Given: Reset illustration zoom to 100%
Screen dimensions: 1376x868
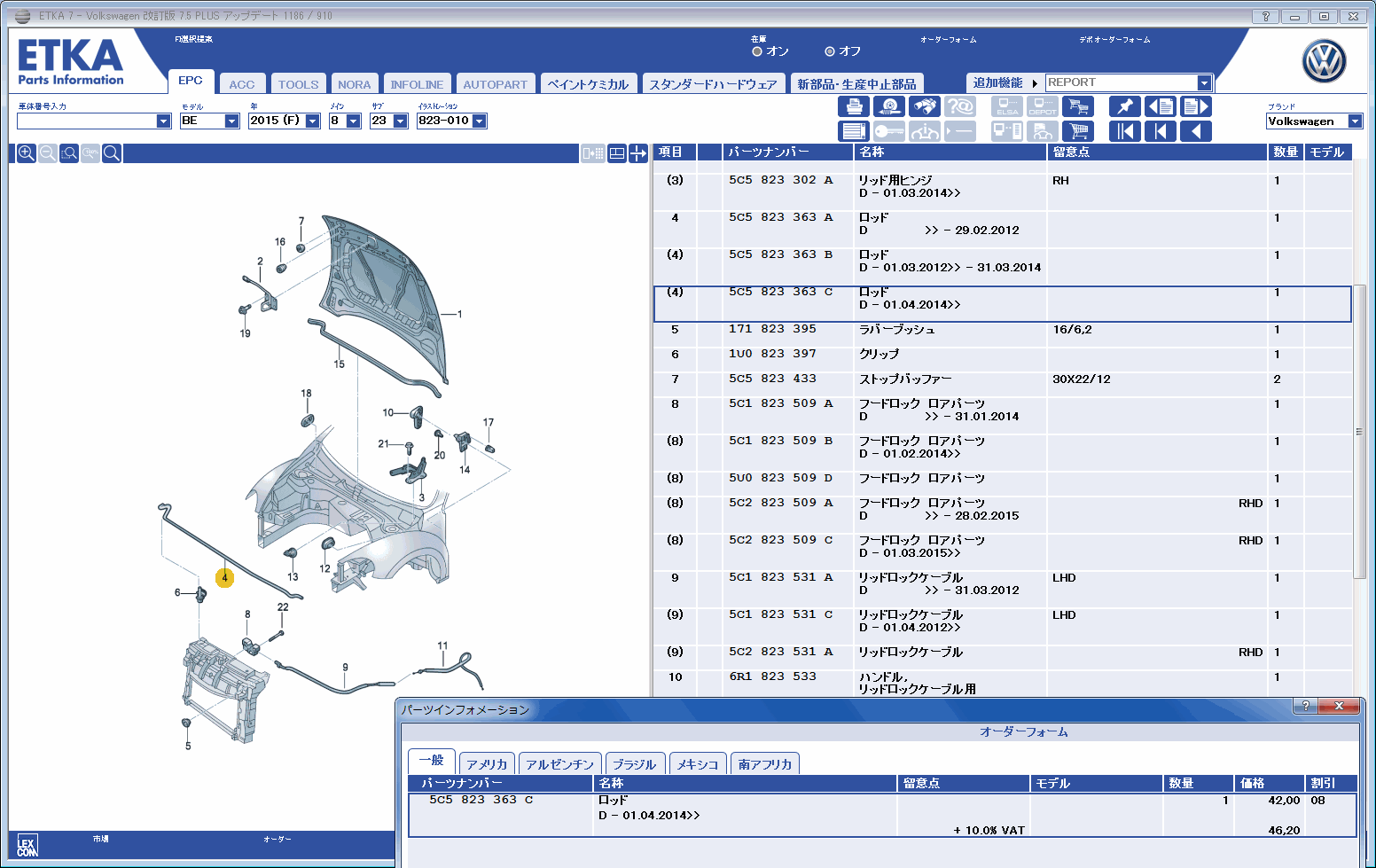Looking at the screenshot, I should click(90, 153).
